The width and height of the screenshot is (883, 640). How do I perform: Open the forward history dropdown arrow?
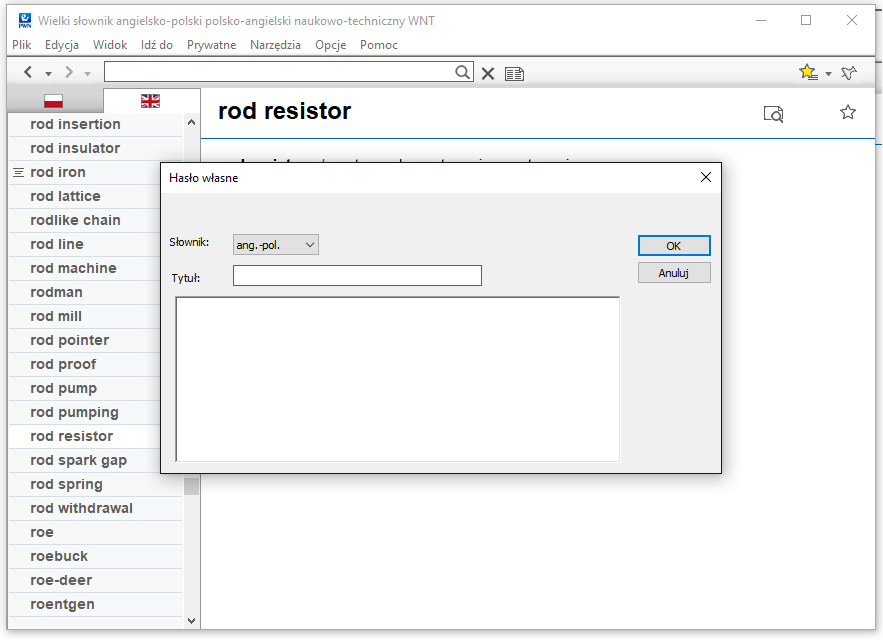click(87, 74)
